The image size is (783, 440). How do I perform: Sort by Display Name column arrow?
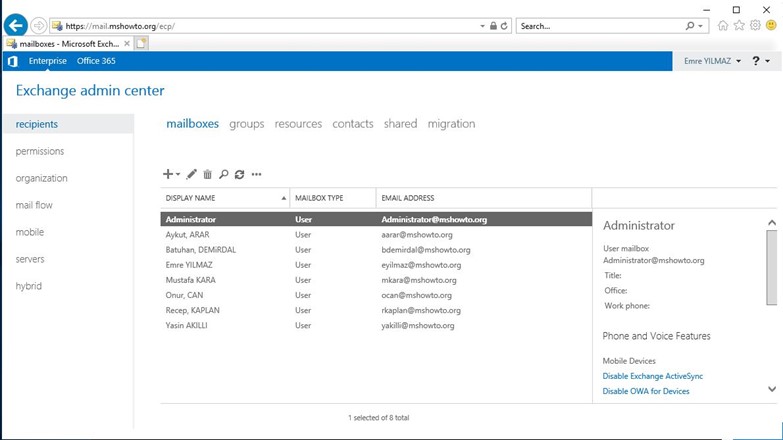click(284, 198)
